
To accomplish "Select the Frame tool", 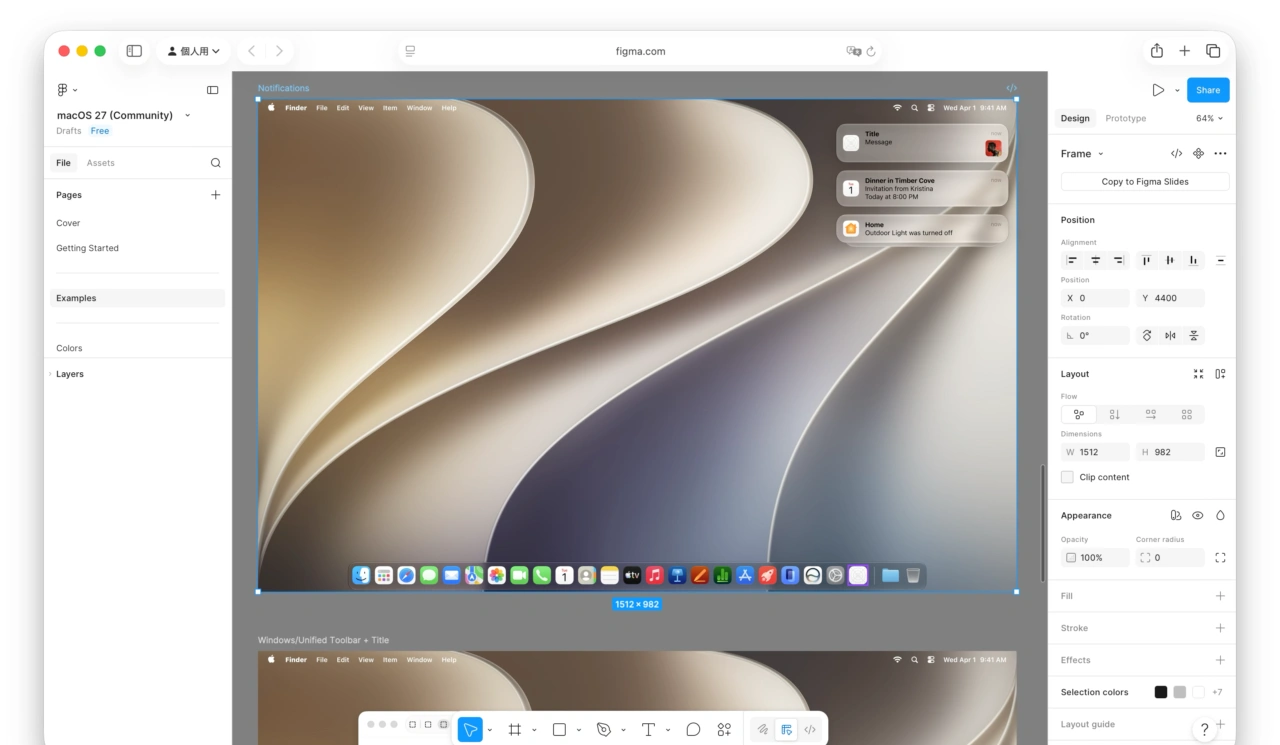I will (x=515, y=730).
